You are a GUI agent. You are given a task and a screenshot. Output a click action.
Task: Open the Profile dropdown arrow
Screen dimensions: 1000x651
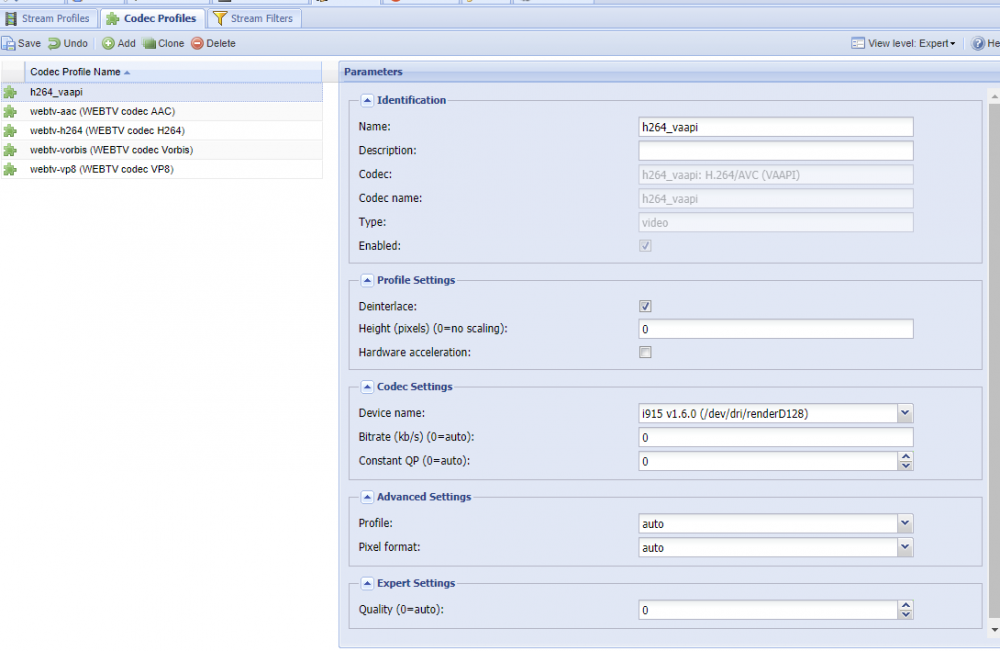coord(904,523)
